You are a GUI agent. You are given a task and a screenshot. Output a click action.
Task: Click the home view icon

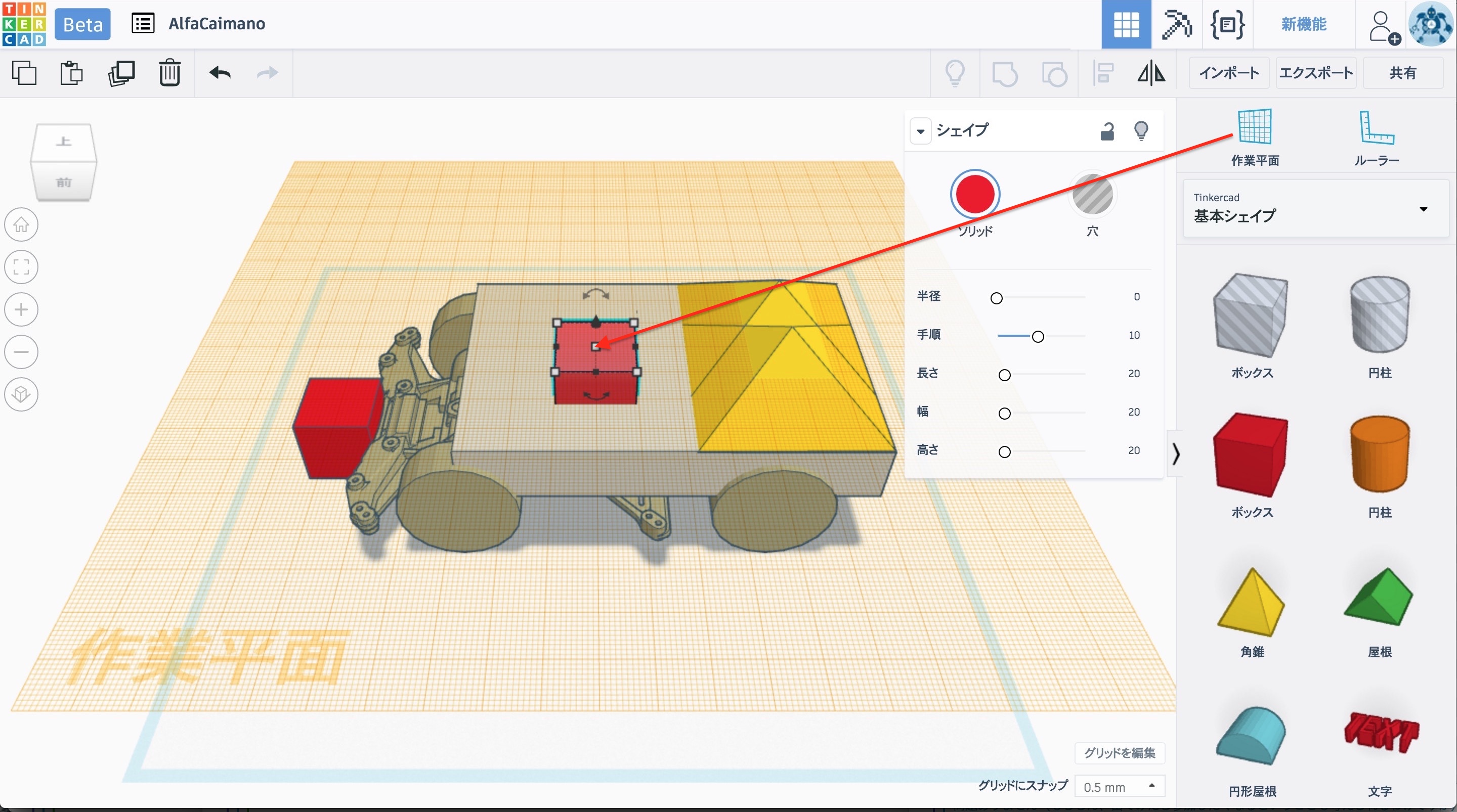(x=21, y=225)
